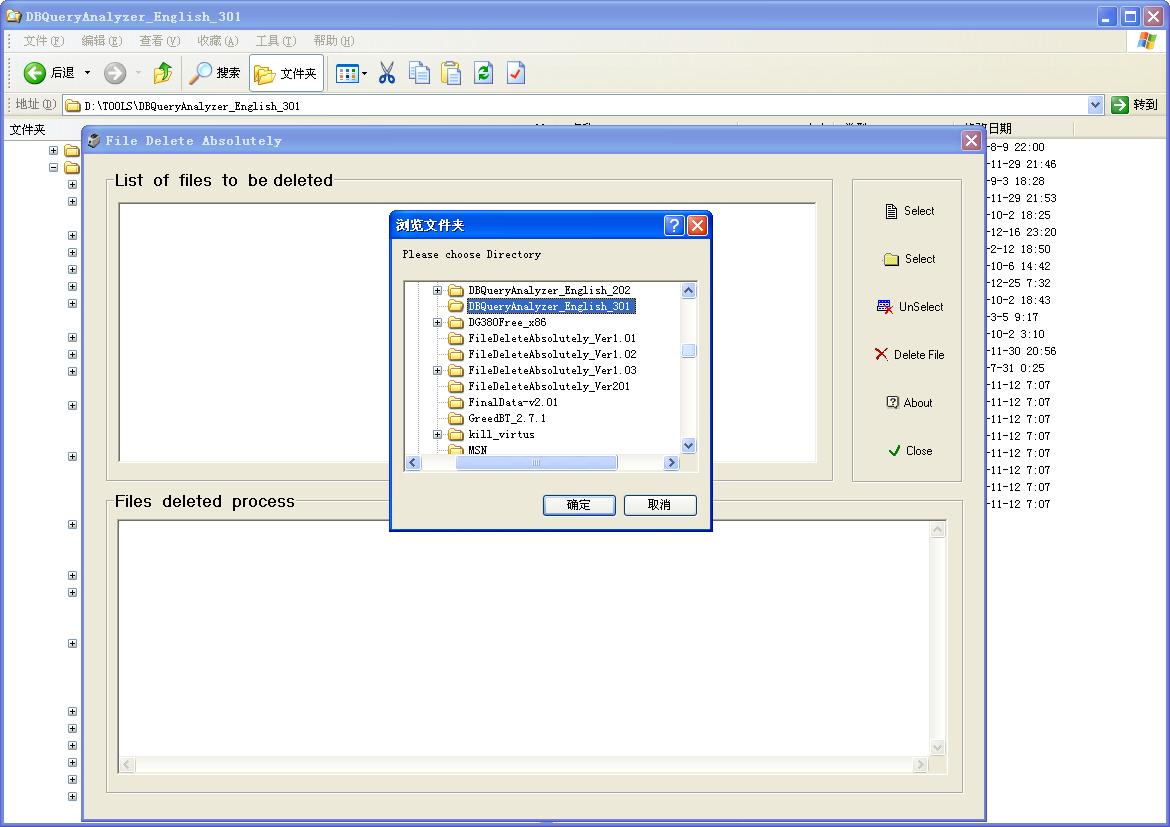Select the FileDeleteAbsolutely_Ver1.01 folder
Screen dimensions: 1170x827
(552, 338)
